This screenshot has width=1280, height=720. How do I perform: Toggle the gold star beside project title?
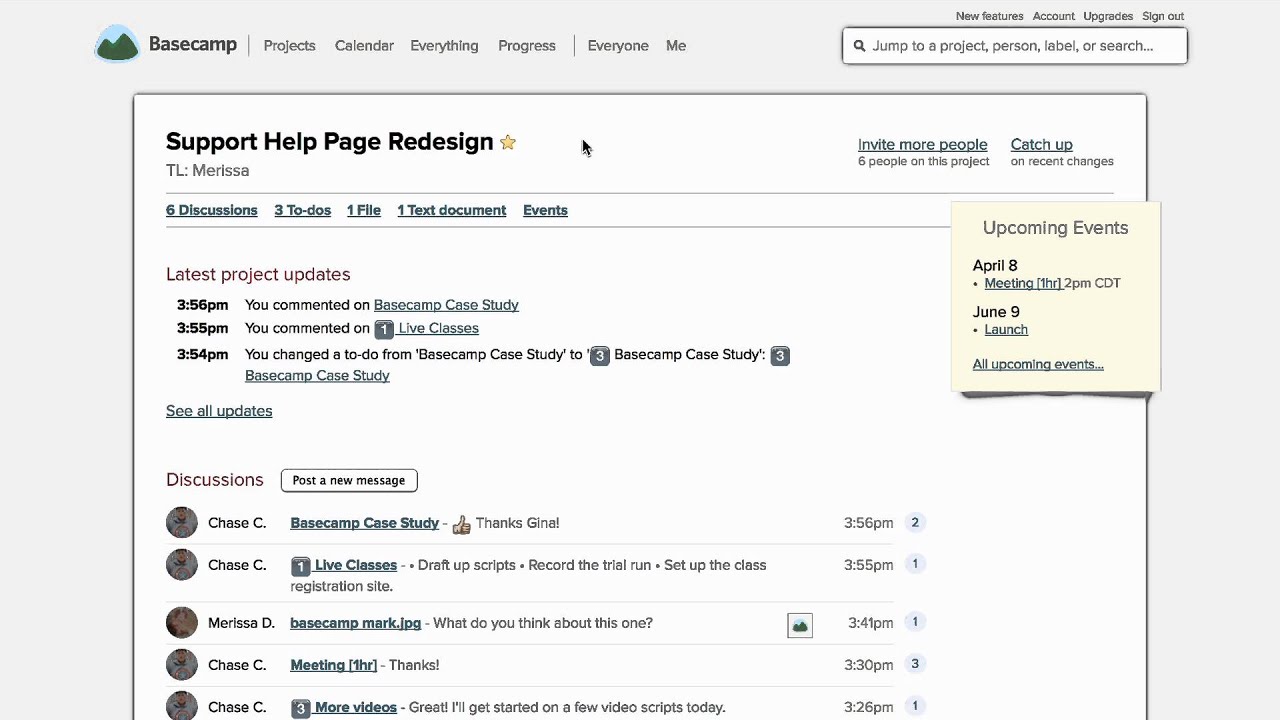point(508,142)
